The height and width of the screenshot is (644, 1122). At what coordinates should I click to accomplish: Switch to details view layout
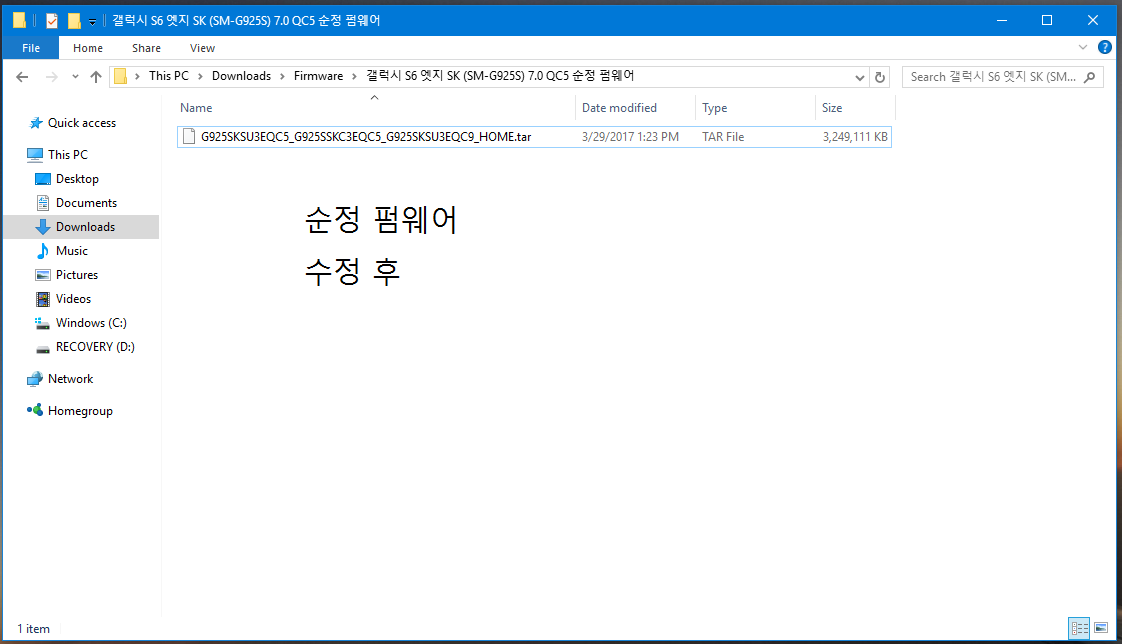tap(1079, 628)
